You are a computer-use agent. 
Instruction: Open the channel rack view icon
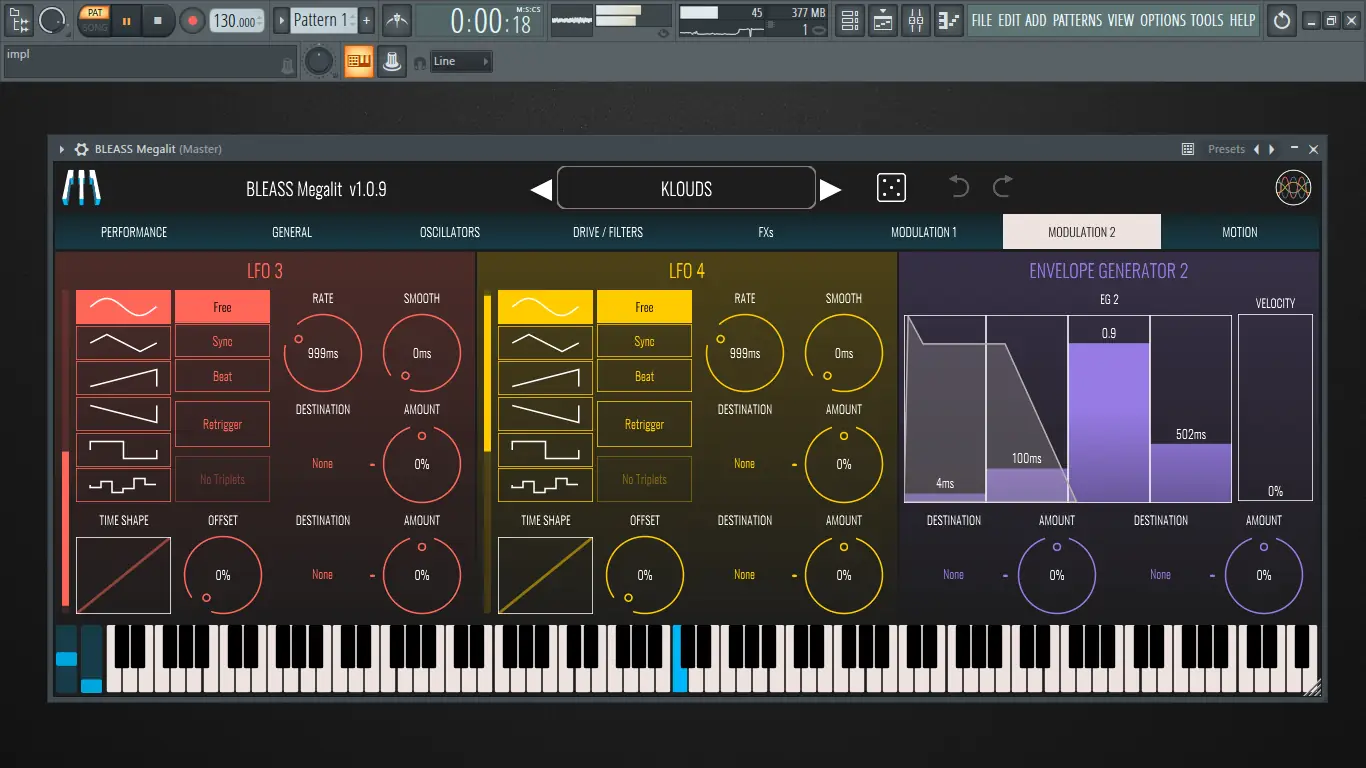(x=850, y=20)
